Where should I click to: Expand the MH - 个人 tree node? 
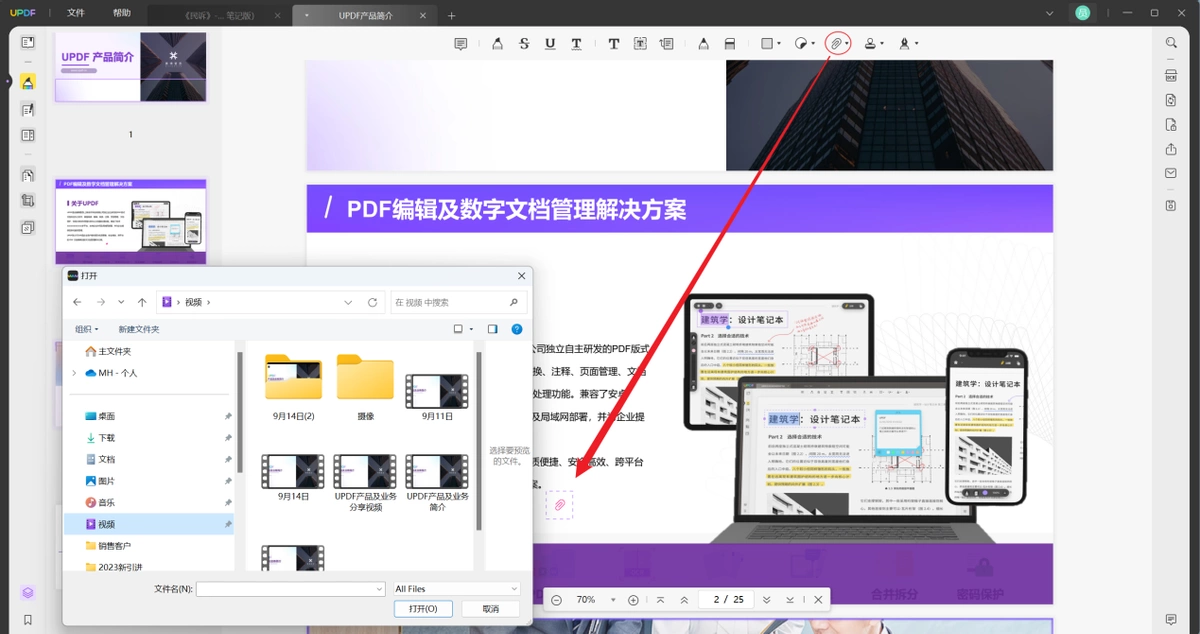74,373
